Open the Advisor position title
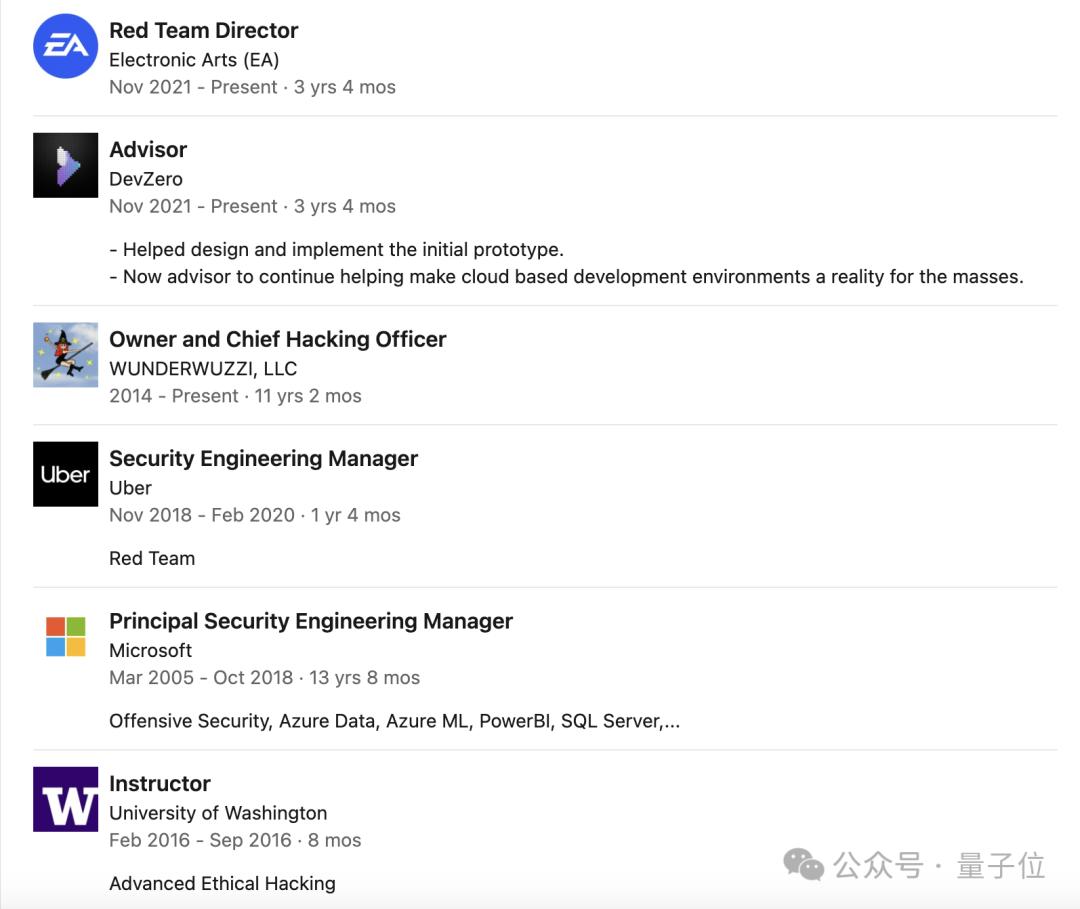The width and height of the screenshot is (1080, 909). point(148,150)
